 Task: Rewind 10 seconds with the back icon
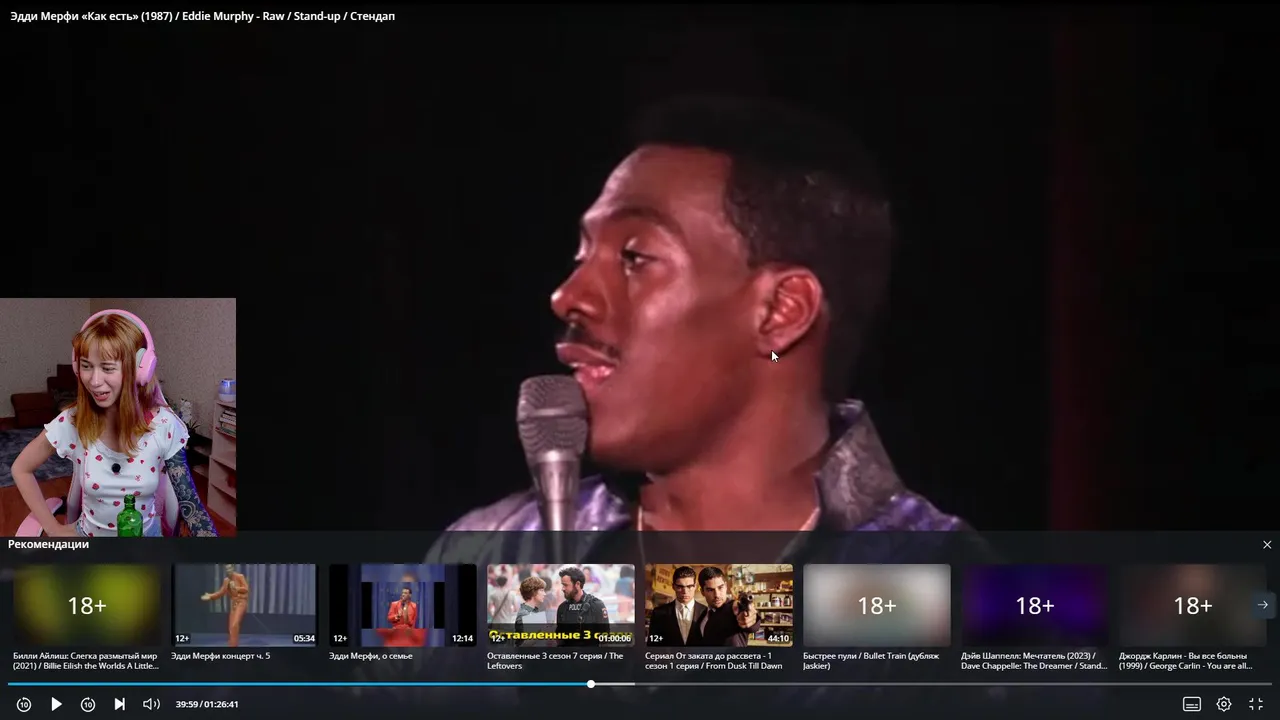[x=24, y=704]
